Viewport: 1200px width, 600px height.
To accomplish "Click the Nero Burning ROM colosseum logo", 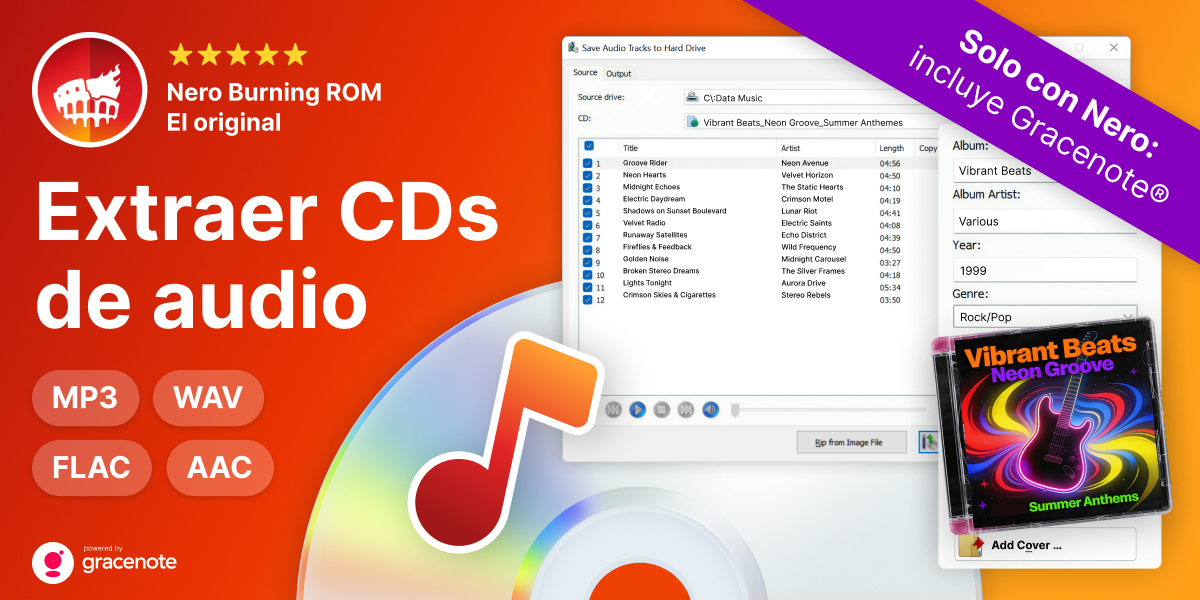I will [91, 88].
